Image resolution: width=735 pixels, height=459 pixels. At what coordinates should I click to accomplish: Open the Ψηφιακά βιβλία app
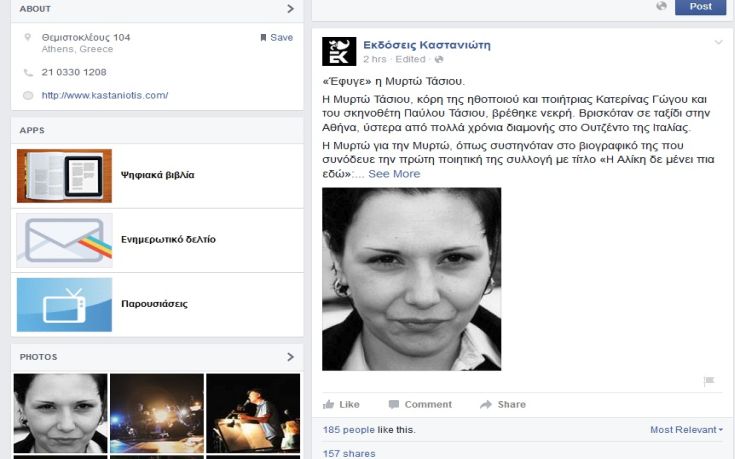point(157,175)
